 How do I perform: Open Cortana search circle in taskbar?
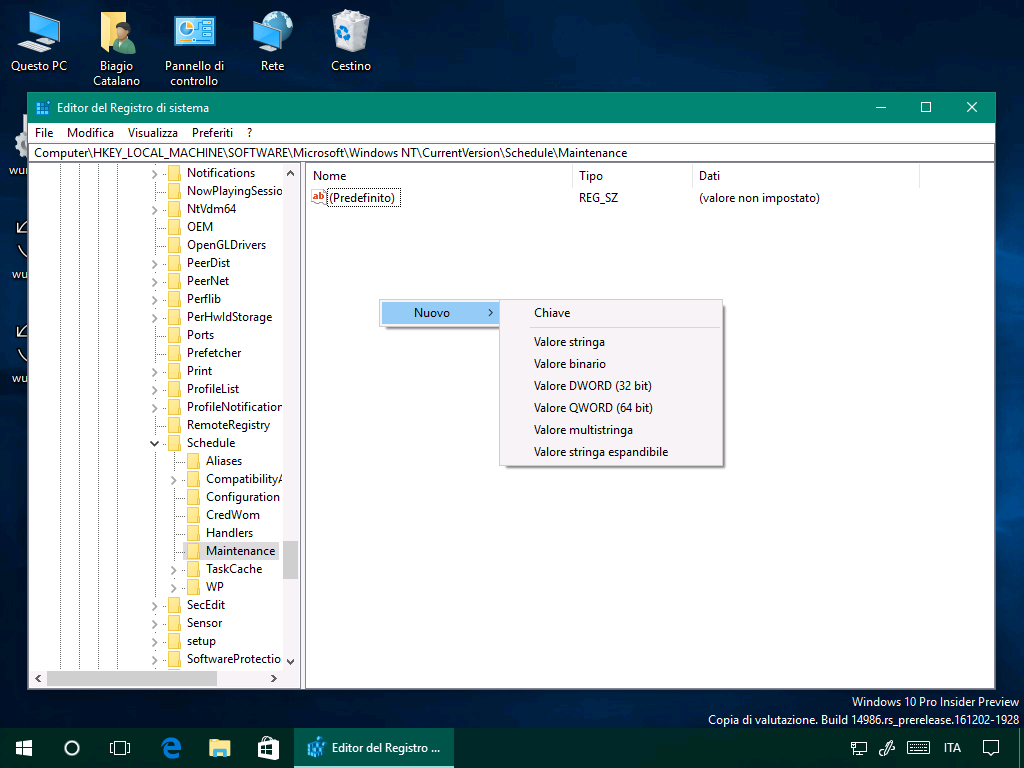click(x=72, y=748)
